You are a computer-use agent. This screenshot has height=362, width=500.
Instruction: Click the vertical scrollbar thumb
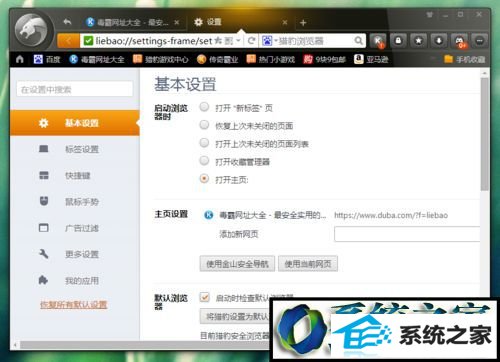click(x=485, y=133)
